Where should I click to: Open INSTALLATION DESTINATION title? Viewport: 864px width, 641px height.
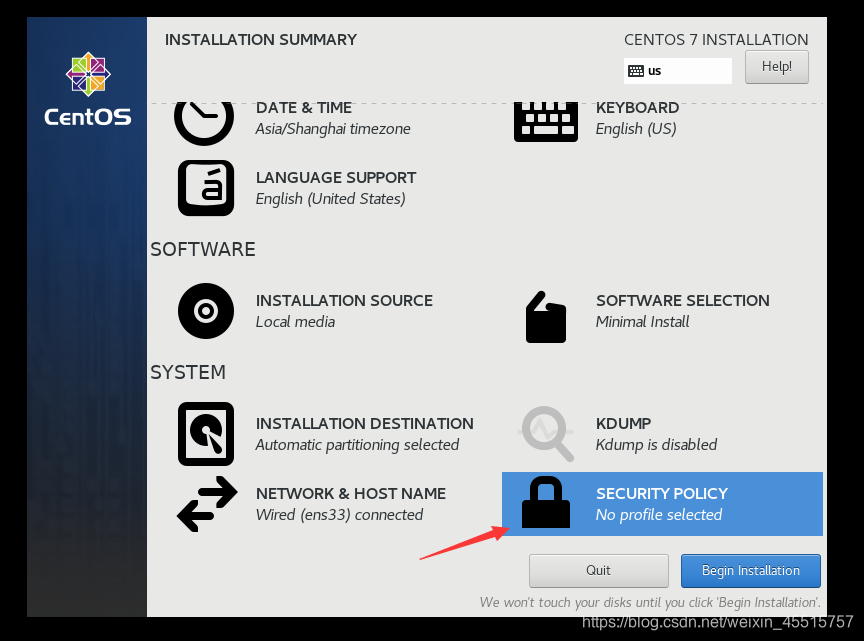coord(365,423)
